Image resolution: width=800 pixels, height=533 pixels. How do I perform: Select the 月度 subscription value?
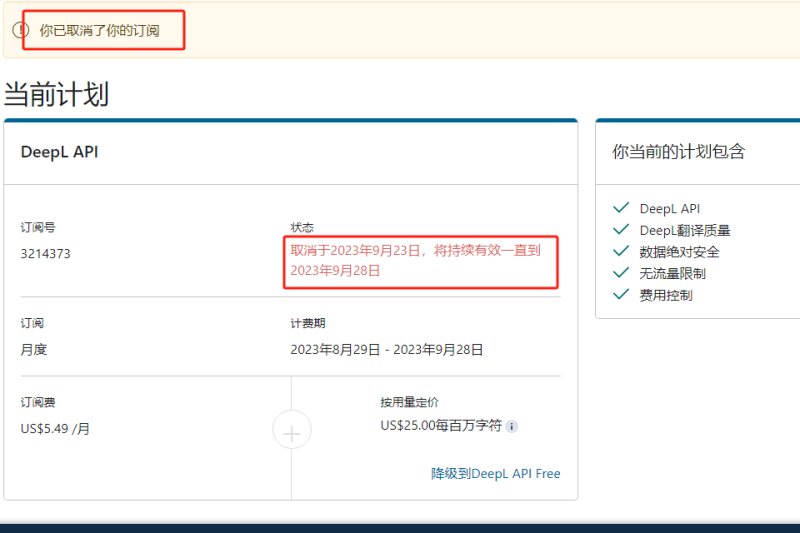pyautogui.click(x=34, y=349)
